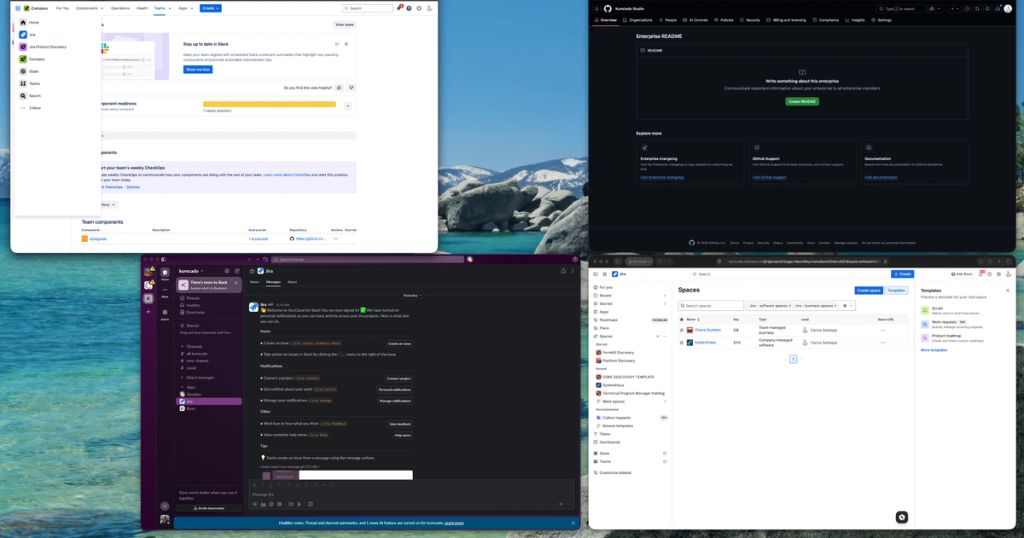Open the styleguide component link in Compass

click(98, 239)
